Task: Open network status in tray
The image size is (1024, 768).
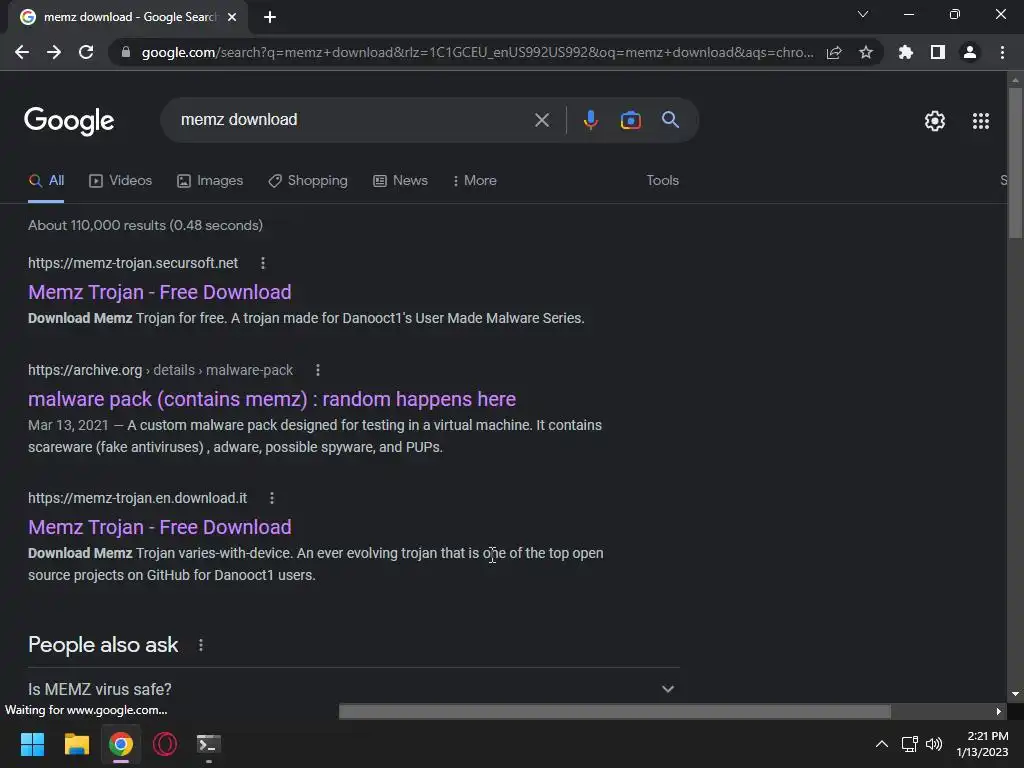Action: point(909,744)
